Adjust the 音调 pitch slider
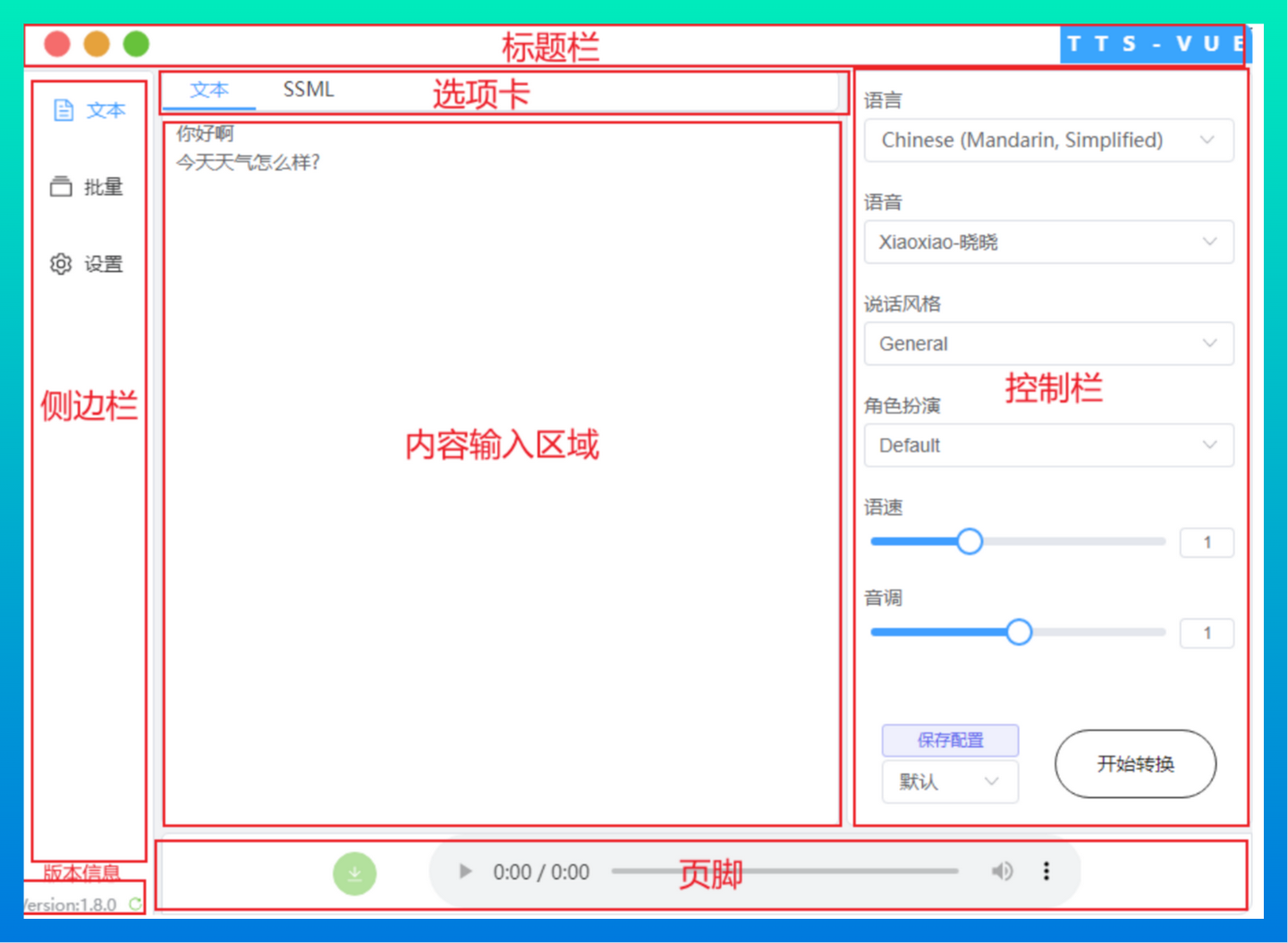Image resolution: width=1288 pixels, height=943 pixels. coord(1019,632)
